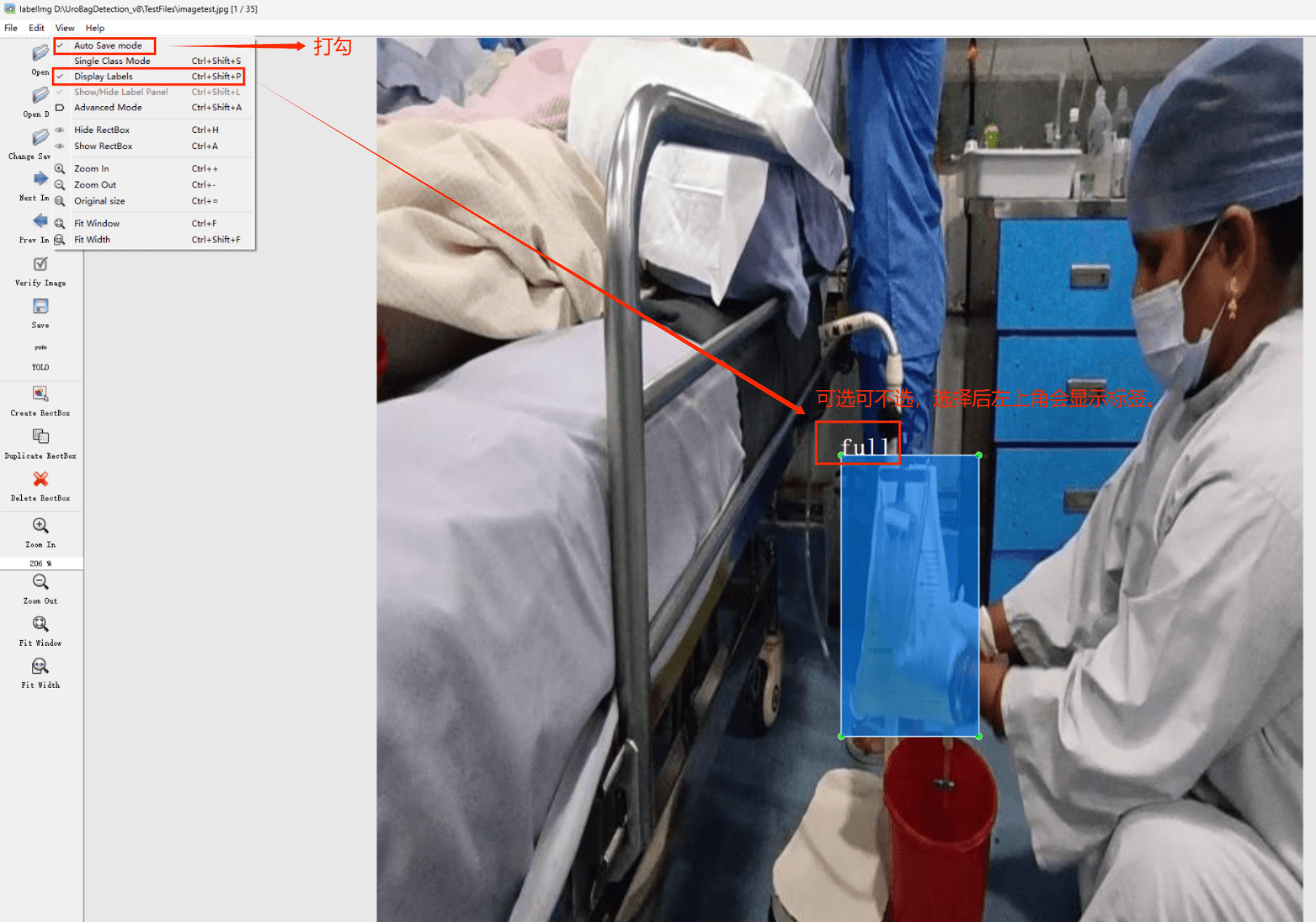Screen dimensions: 1316x922
Task: Go to the Prev Image
Action: click(x=40, y=221)
